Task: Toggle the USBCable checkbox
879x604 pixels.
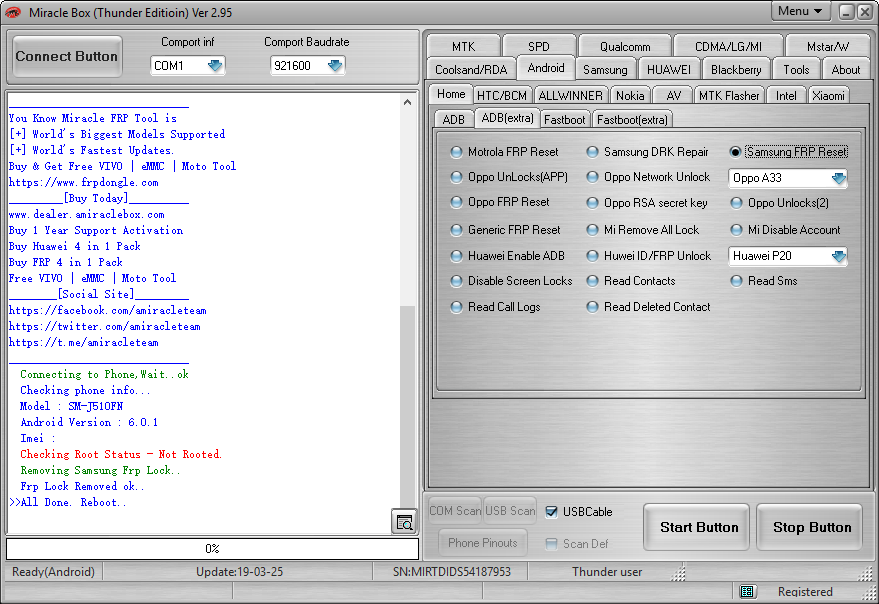Action: [552, 511]
